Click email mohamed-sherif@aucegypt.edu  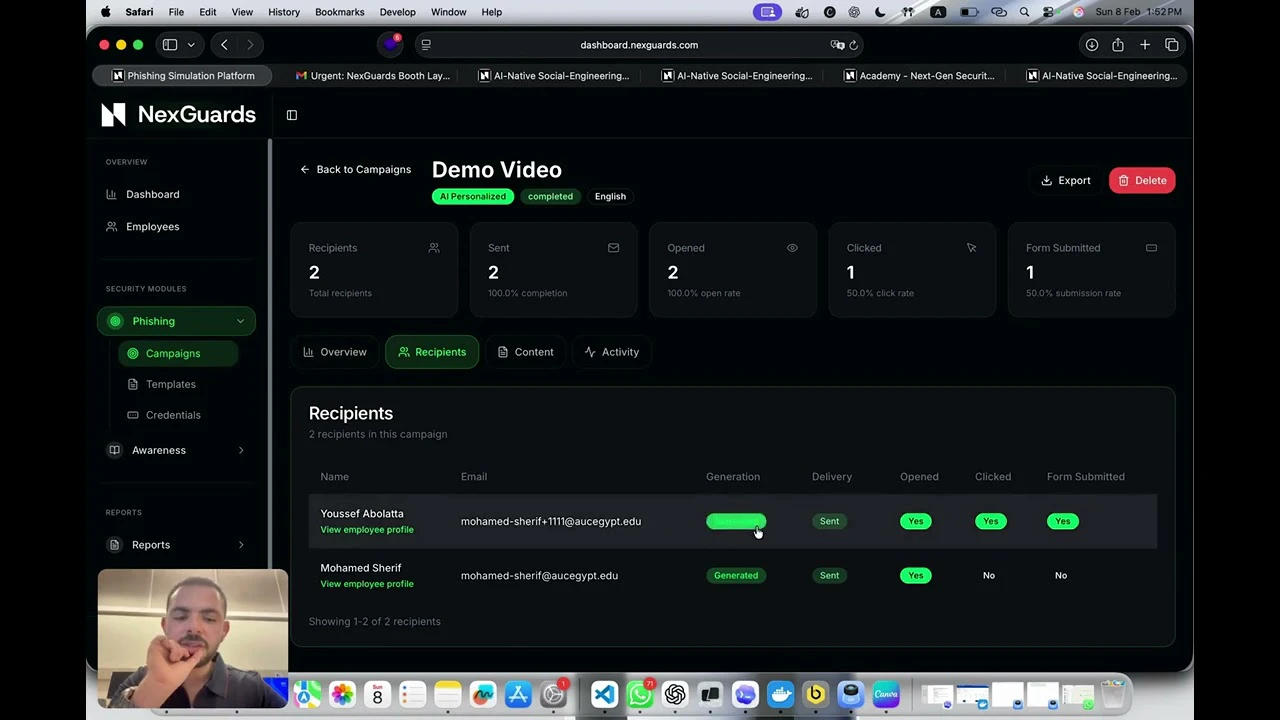pyautogui.click(x=539, y=576)
